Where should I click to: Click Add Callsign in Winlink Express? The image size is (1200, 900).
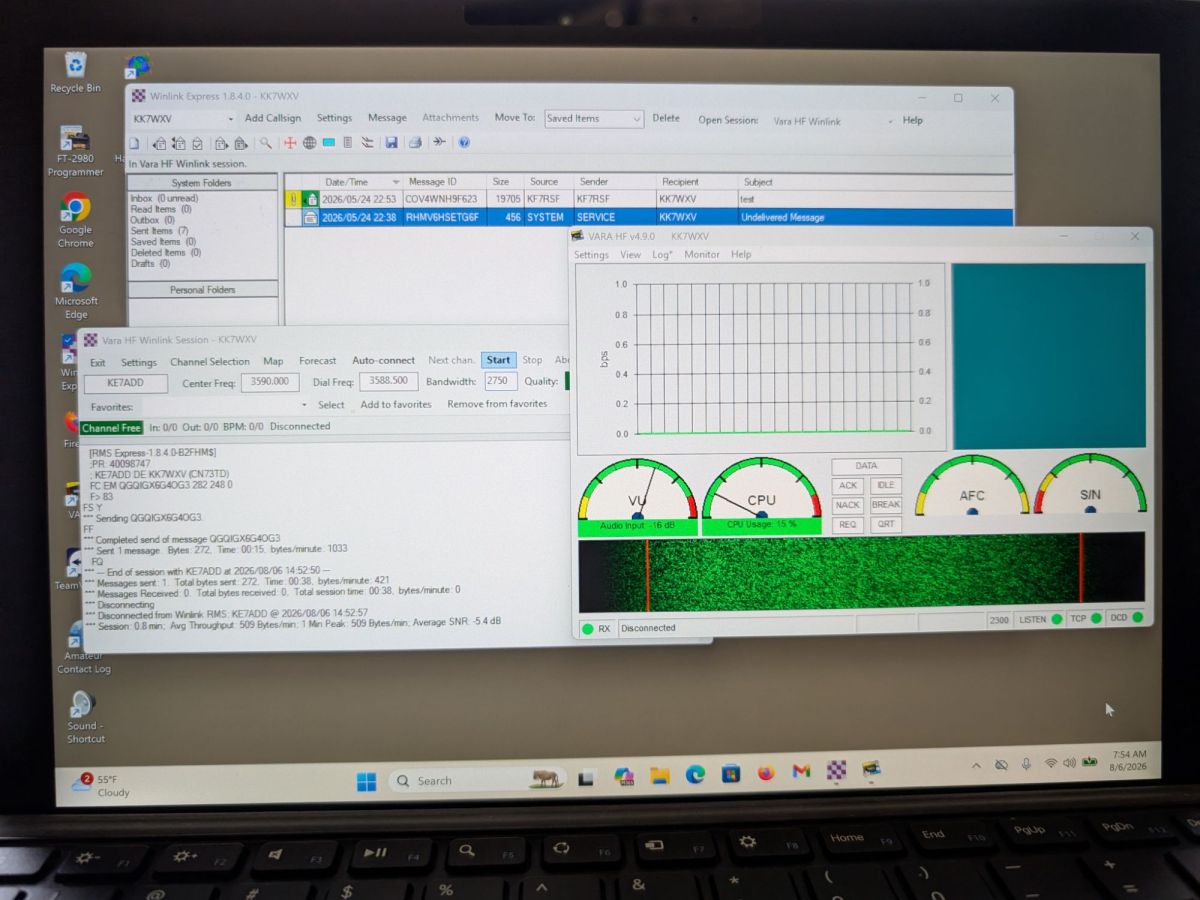click(x=273, y=118)
